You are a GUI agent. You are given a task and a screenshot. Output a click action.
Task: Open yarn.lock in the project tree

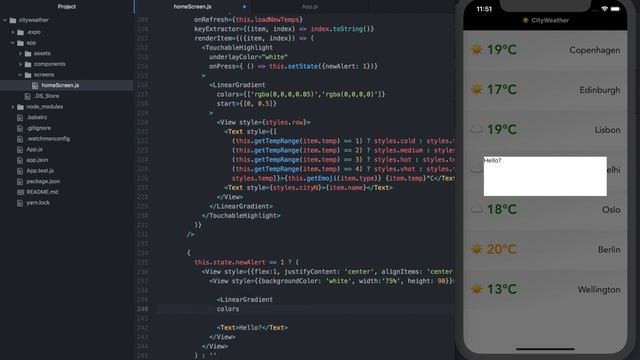38,202
